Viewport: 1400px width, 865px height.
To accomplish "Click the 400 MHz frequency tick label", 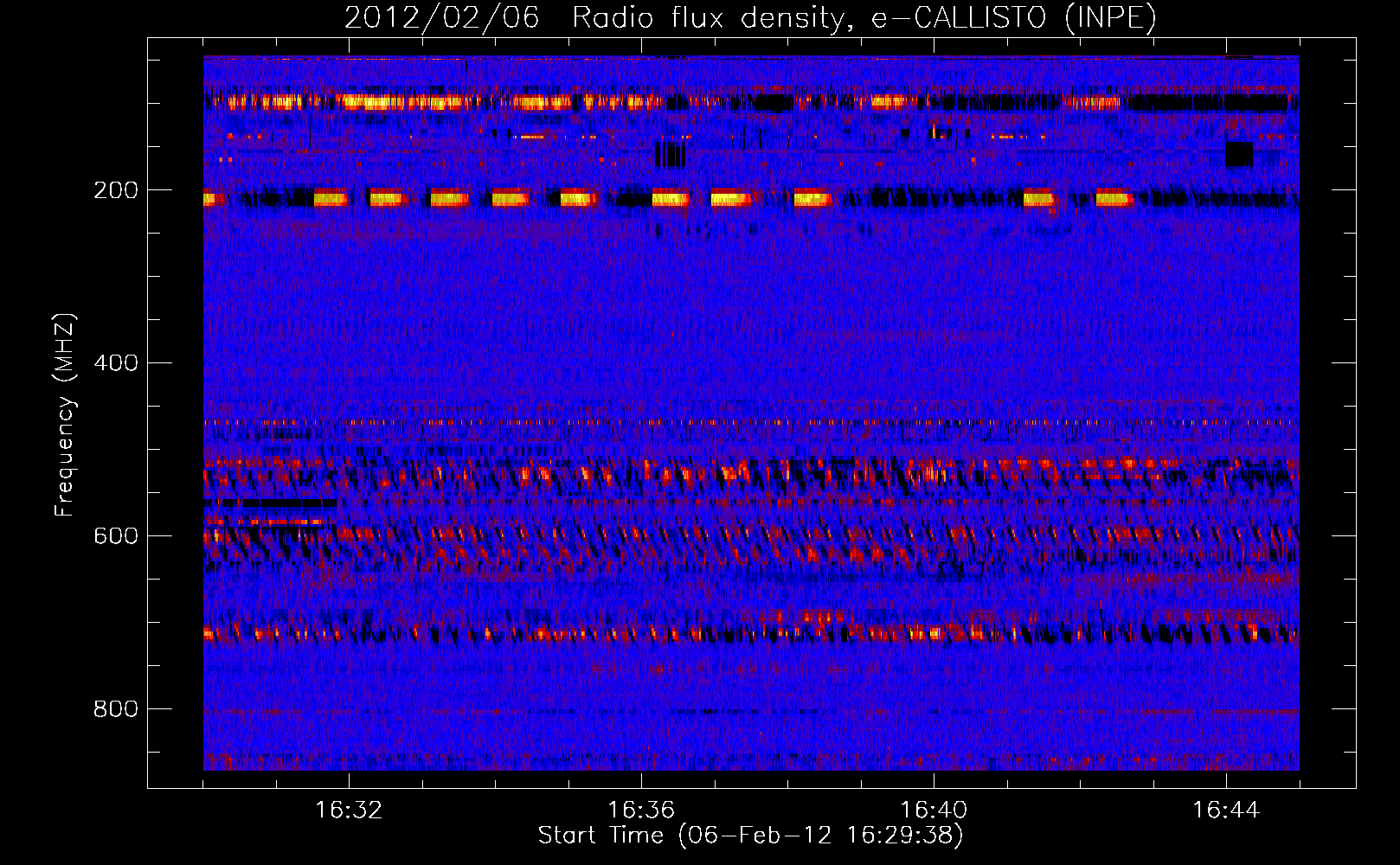I will coord(116,362).
